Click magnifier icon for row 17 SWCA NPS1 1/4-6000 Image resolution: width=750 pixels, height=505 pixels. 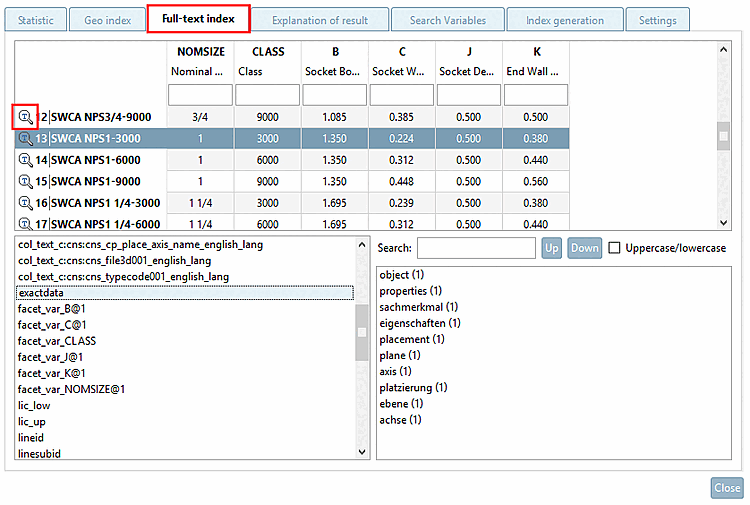(26, 224)
